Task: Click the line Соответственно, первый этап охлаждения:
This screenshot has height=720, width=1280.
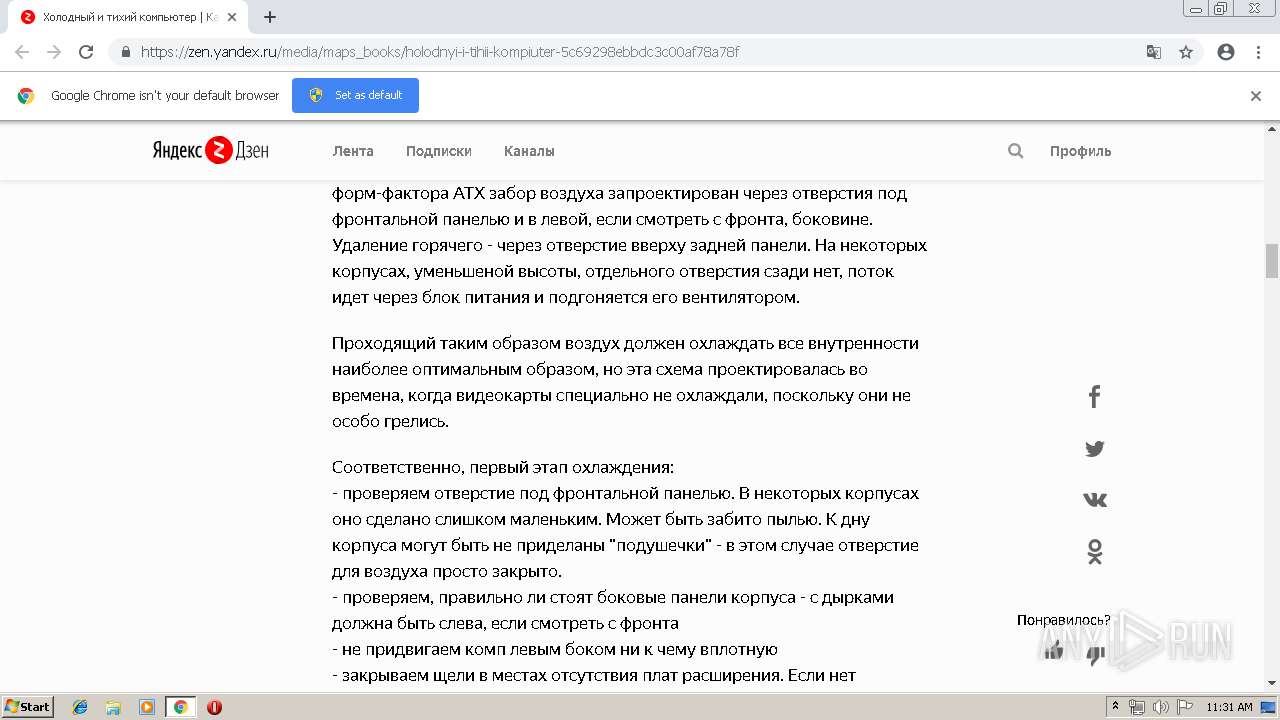Action: pos(503,467)
